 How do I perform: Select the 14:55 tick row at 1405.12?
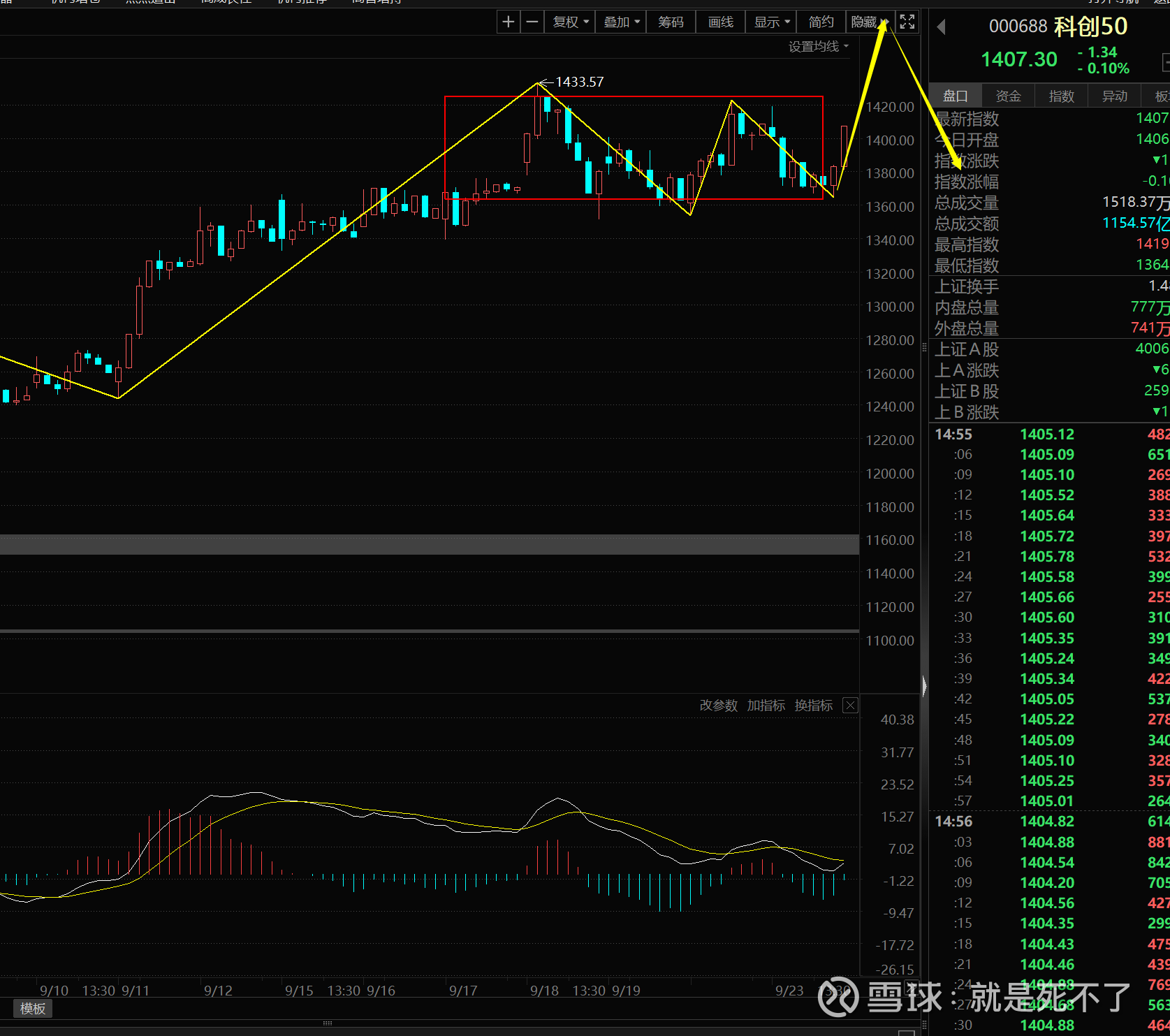1049,435
